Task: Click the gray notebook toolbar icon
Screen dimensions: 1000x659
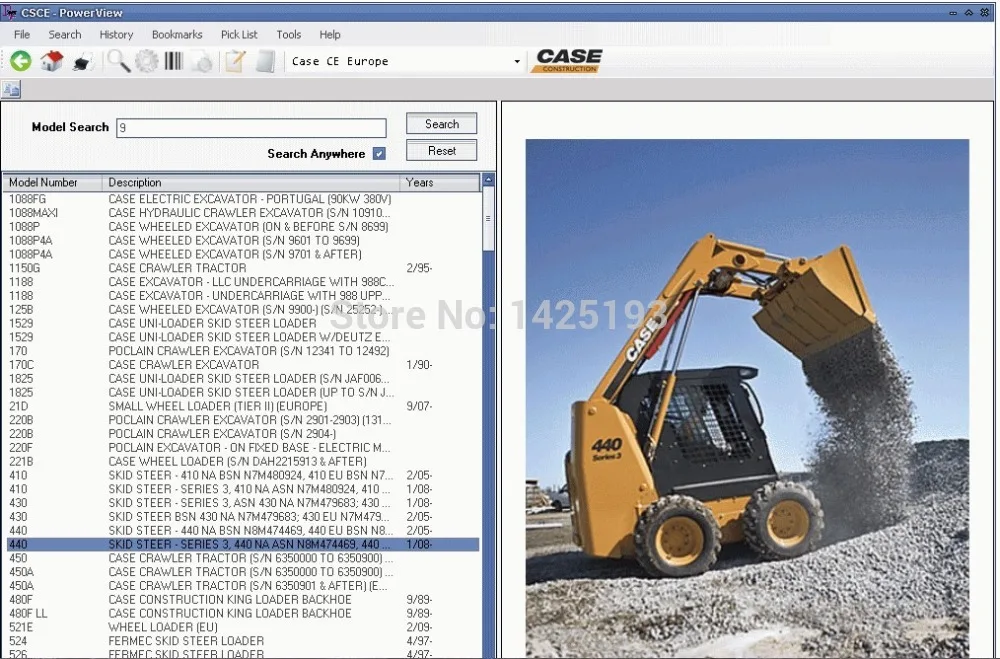Action: (x=265, y=61)
